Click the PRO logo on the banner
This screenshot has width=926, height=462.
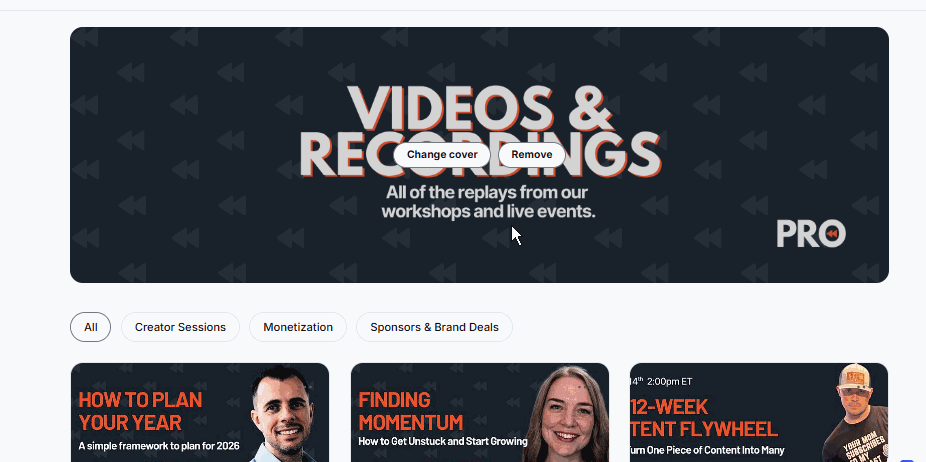pos(811,234)
